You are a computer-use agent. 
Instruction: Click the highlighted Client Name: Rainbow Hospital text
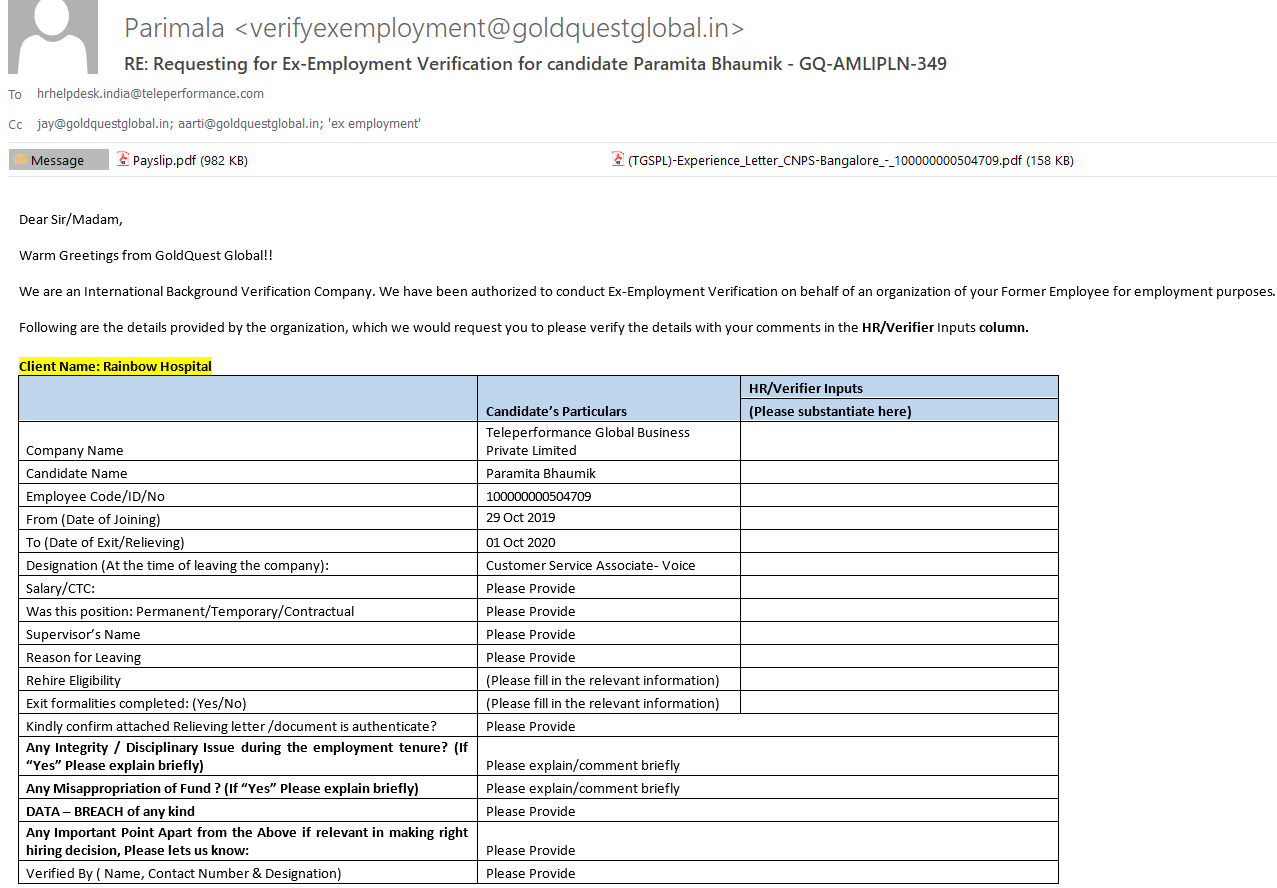(115, 366)
